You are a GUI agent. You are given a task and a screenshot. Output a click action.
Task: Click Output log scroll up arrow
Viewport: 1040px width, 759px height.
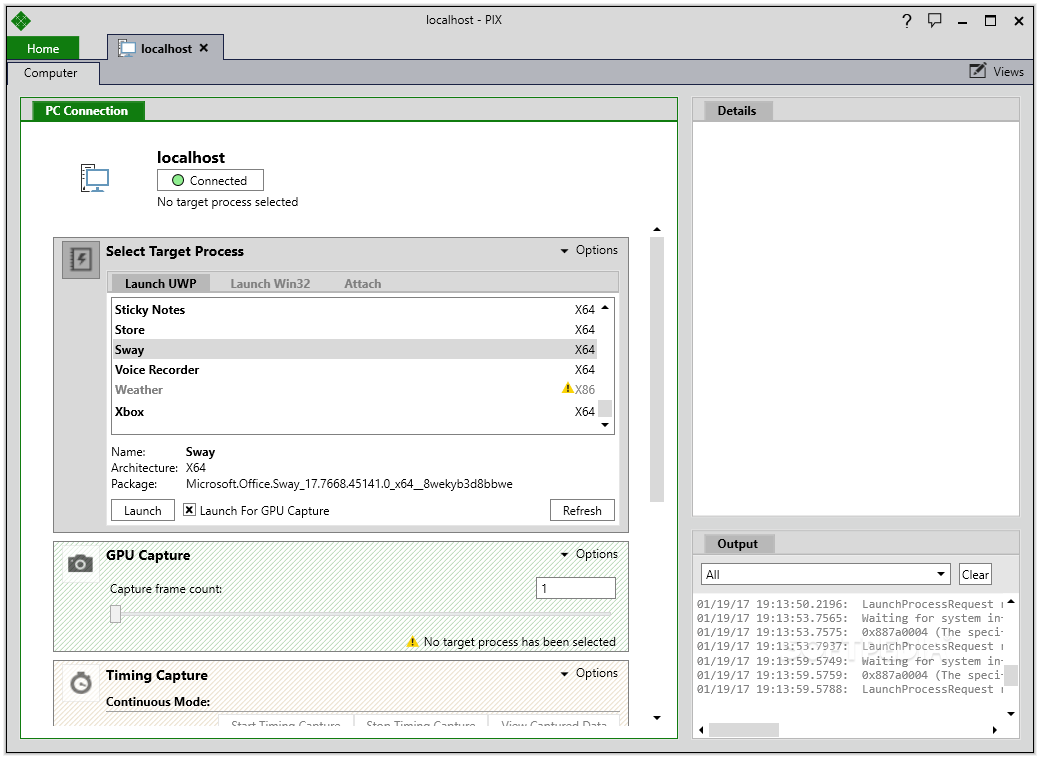click(1011, 602)
